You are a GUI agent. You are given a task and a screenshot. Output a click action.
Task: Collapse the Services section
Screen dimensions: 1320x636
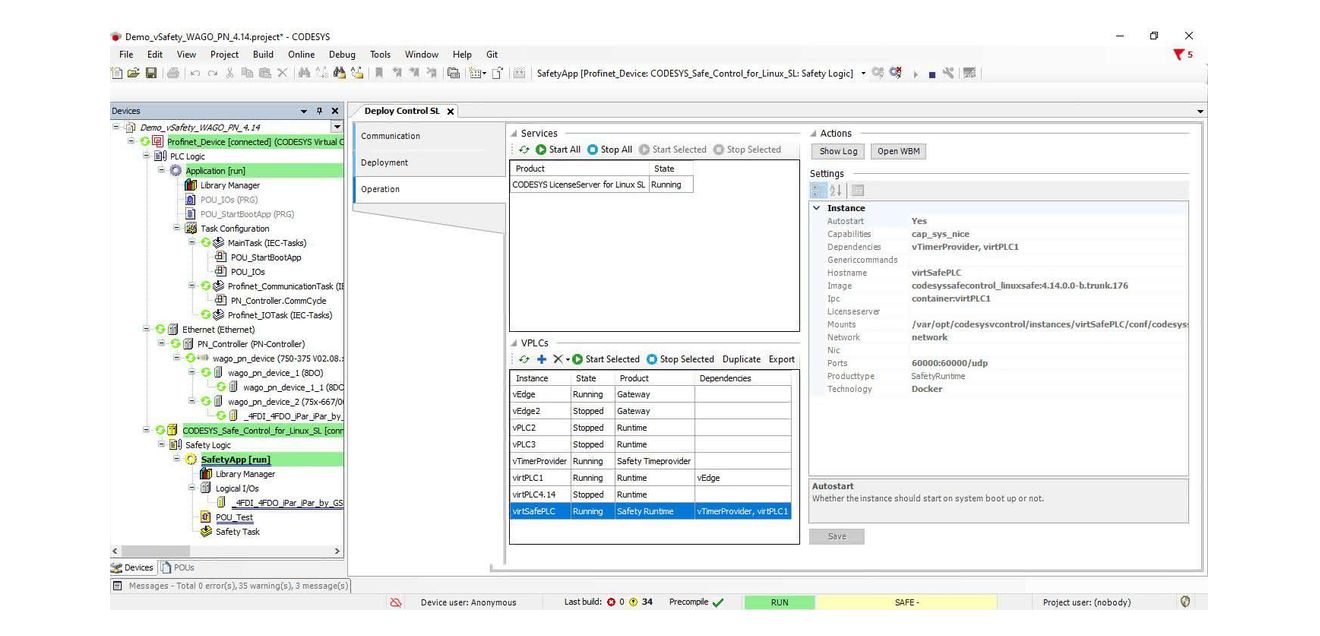(514, 133)
